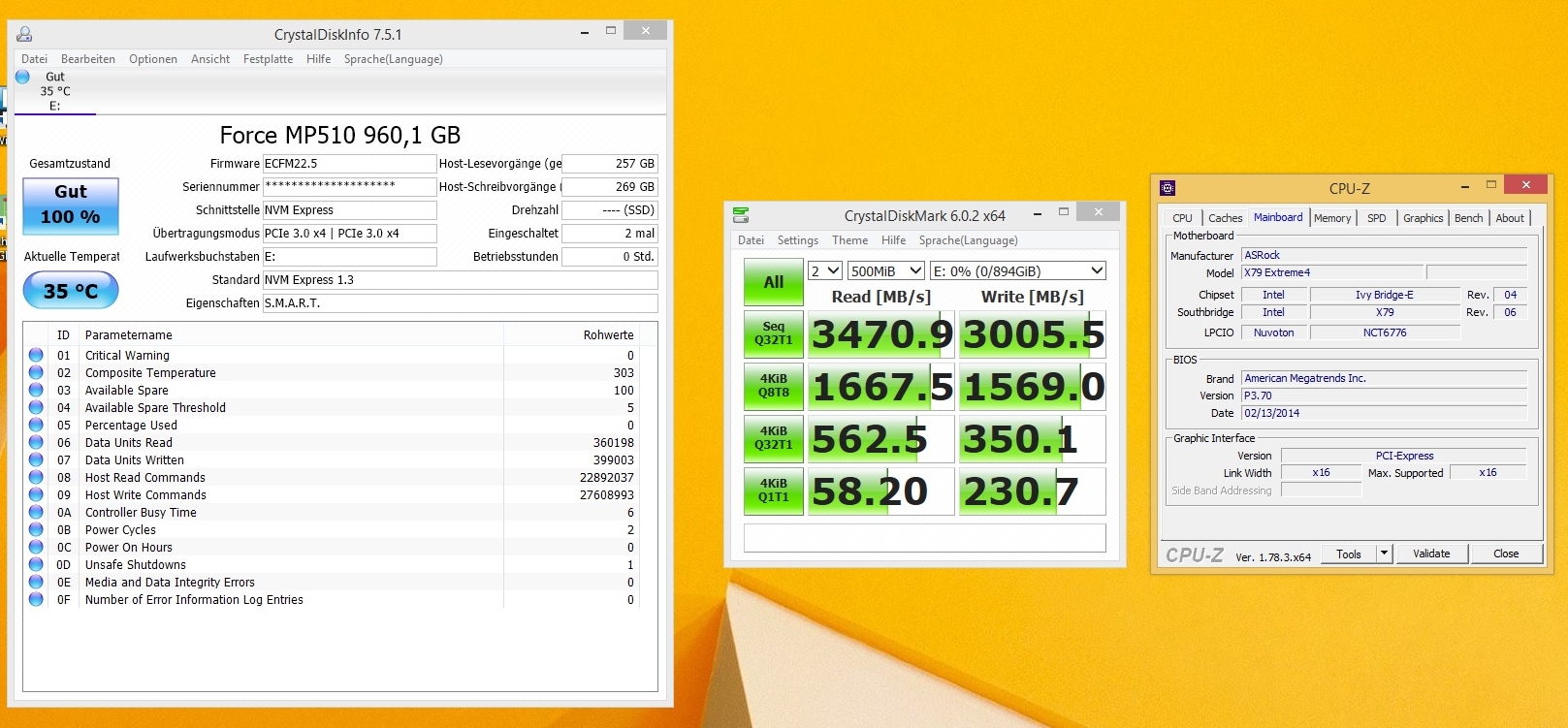Click the CrystalDiskMark title bar app icon
The height and width of the screenshot is (728, 1568).
[x=741, y=215]
